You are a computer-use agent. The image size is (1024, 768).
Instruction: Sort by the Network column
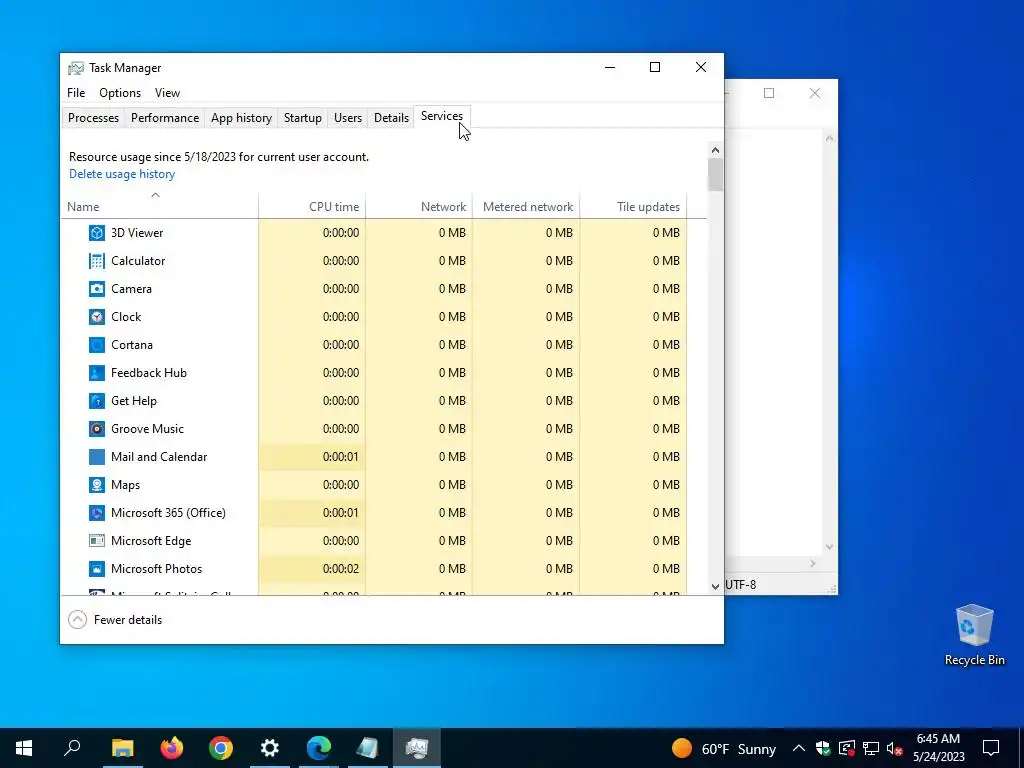pos(419,206)
